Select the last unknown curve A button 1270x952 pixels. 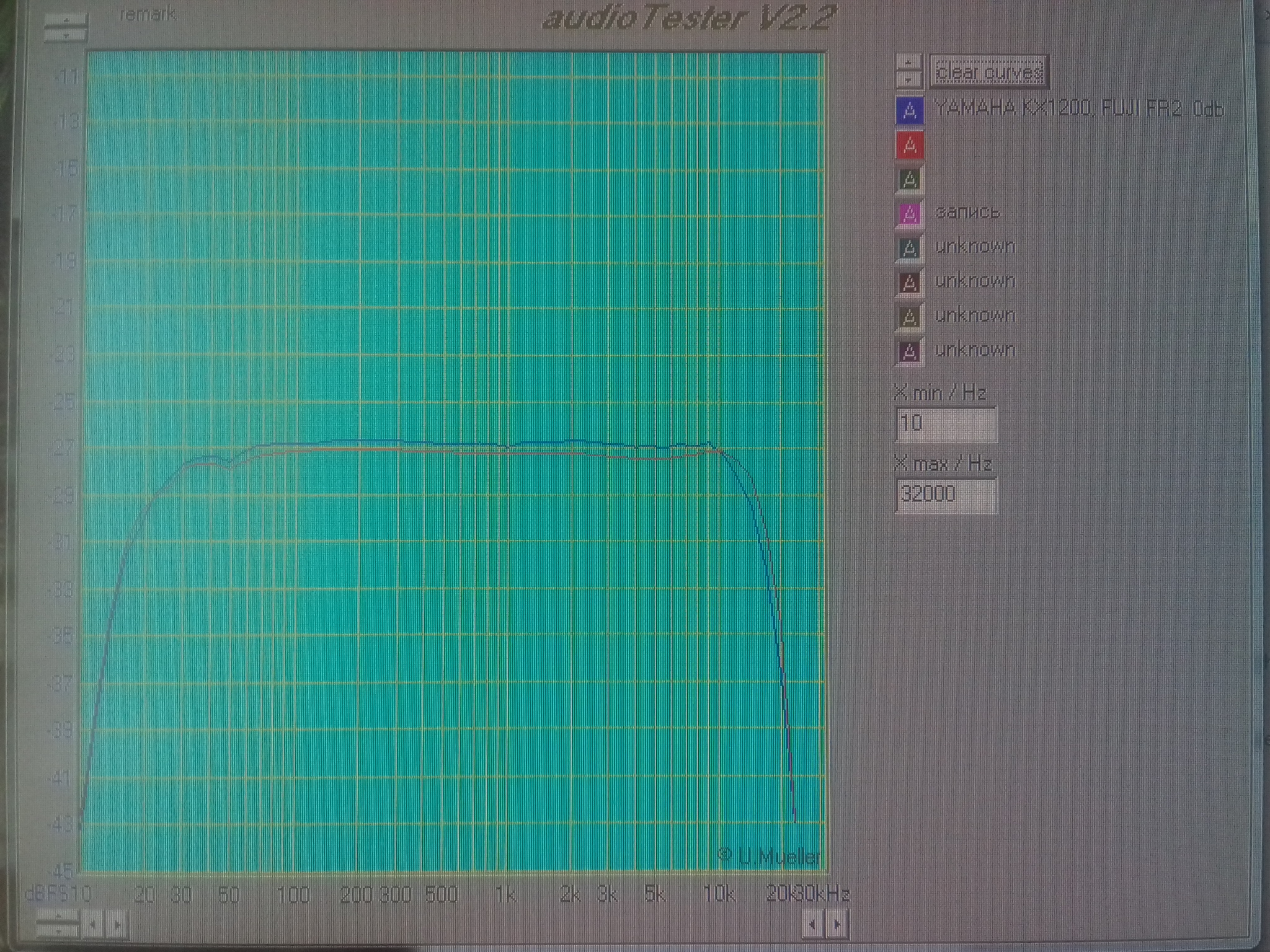coord(910,351)
